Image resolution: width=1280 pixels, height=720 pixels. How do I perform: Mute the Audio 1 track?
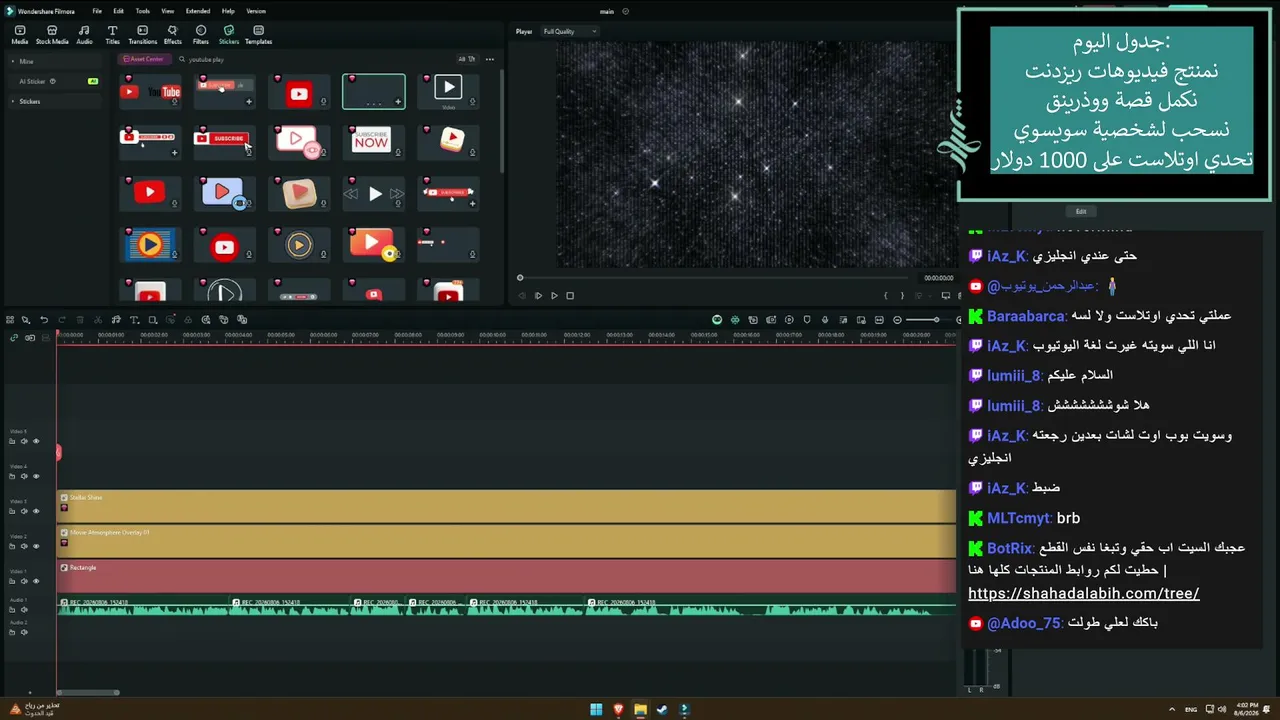coord(24,609)
